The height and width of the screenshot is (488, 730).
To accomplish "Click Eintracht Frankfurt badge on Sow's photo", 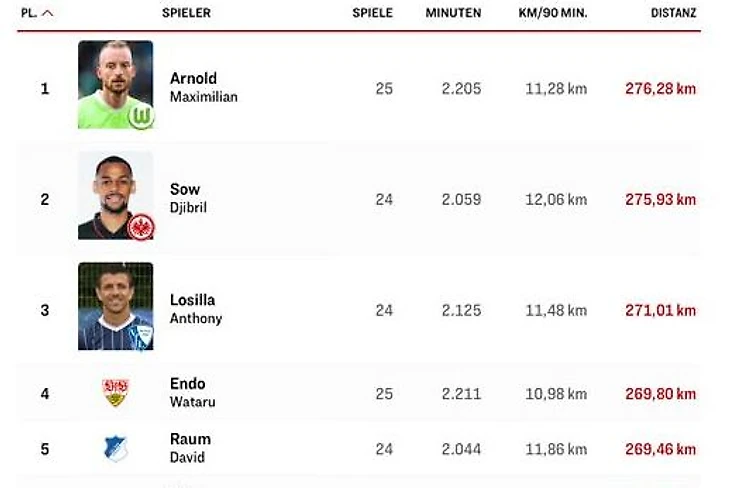I will coord(141,227).
